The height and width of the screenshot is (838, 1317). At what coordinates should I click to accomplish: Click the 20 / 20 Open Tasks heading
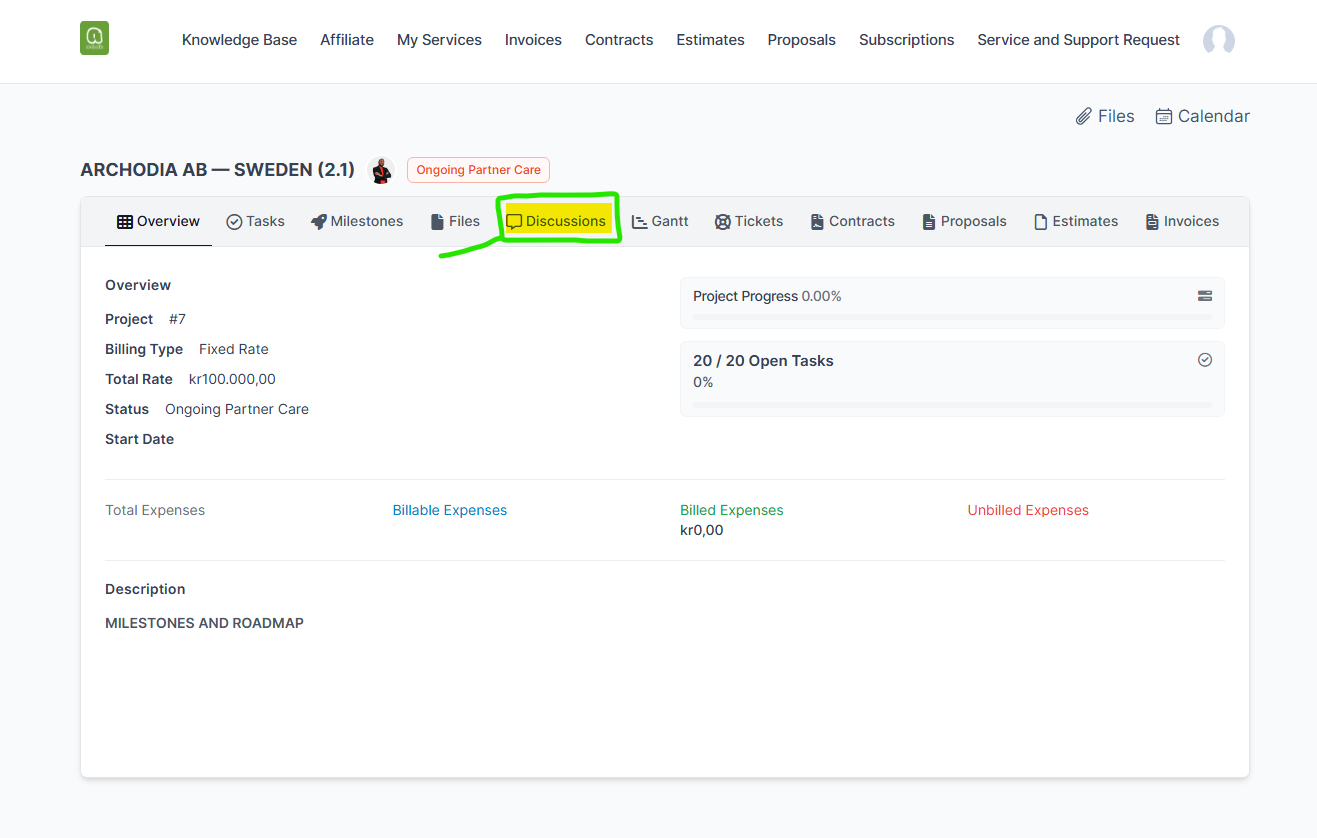[x=763, y=361]
